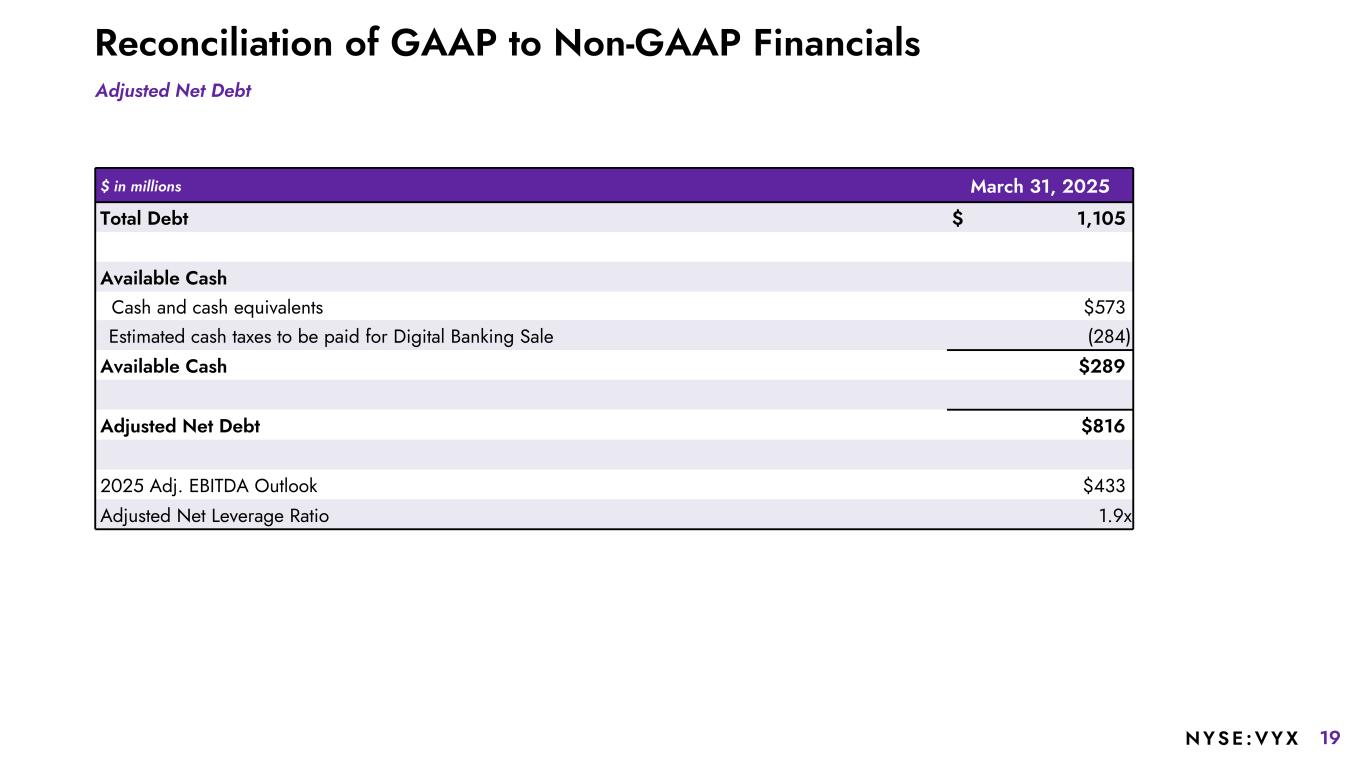Viewport: 1365px width, 768px height.
Task: Click the $289 Available Cash total
Action: pyautogui.click(x=1101, y=366)
